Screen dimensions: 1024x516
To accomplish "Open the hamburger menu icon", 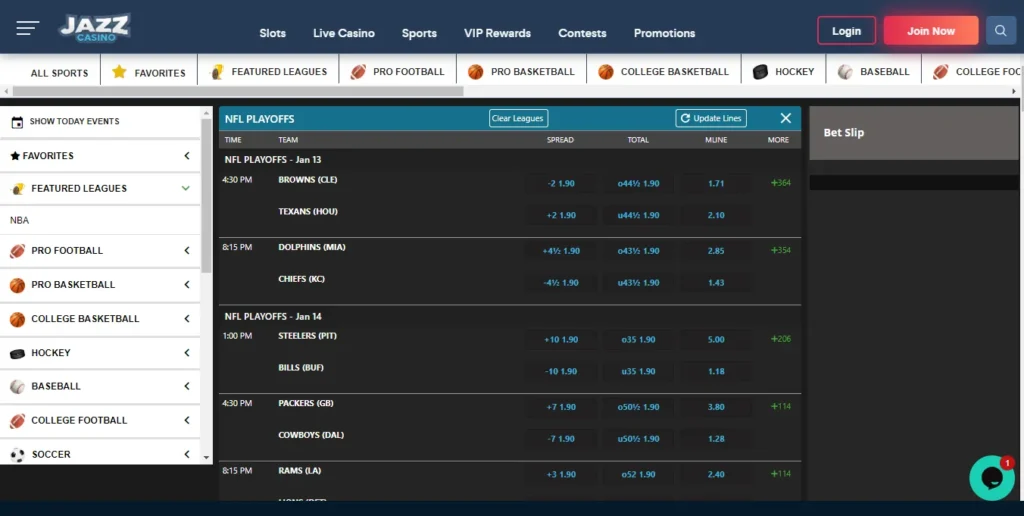I will pos(27,29).
